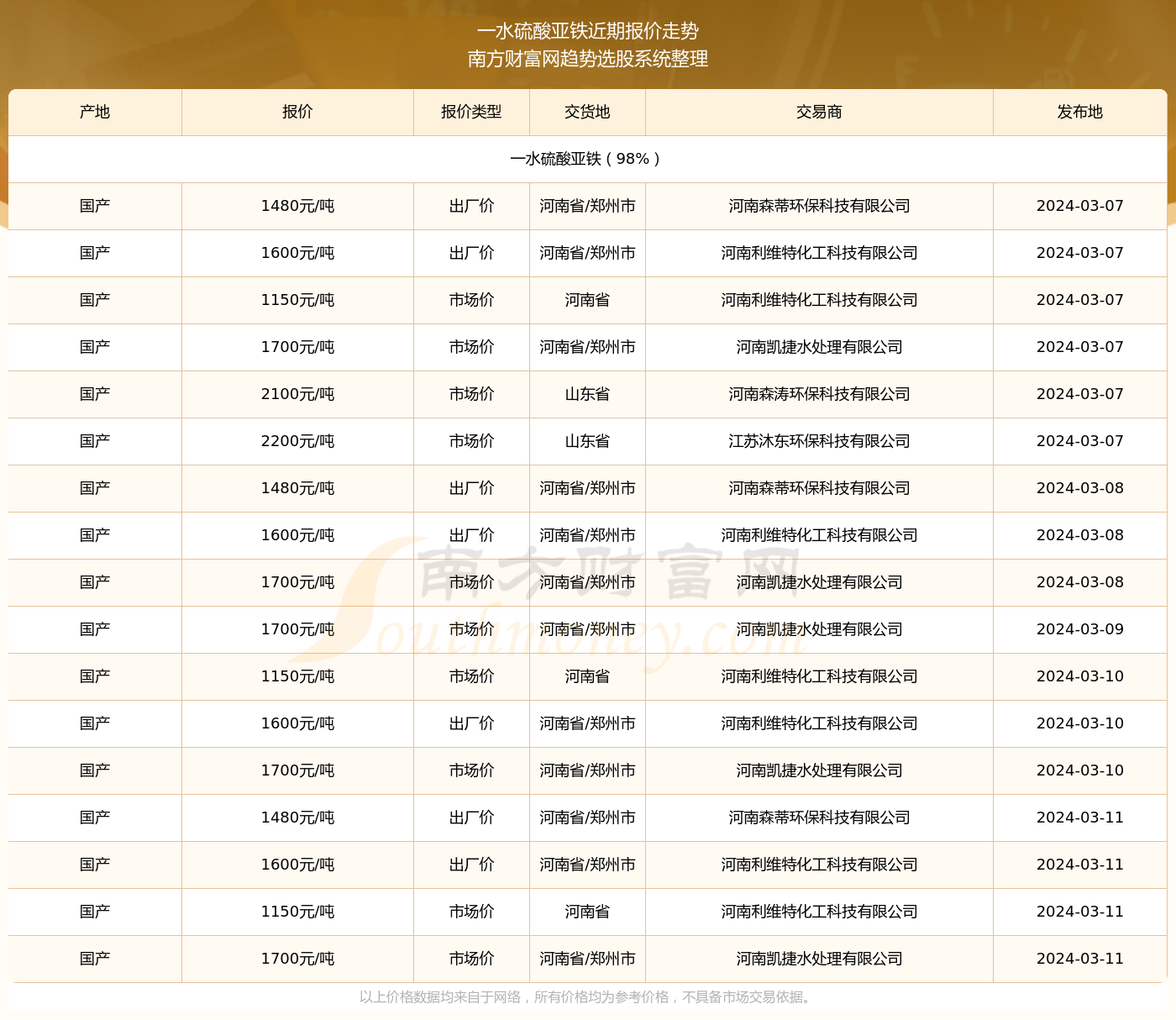Click 国产 in the 2100元/吨 row
This screenshot has width=1176, height=1020.
95,394
